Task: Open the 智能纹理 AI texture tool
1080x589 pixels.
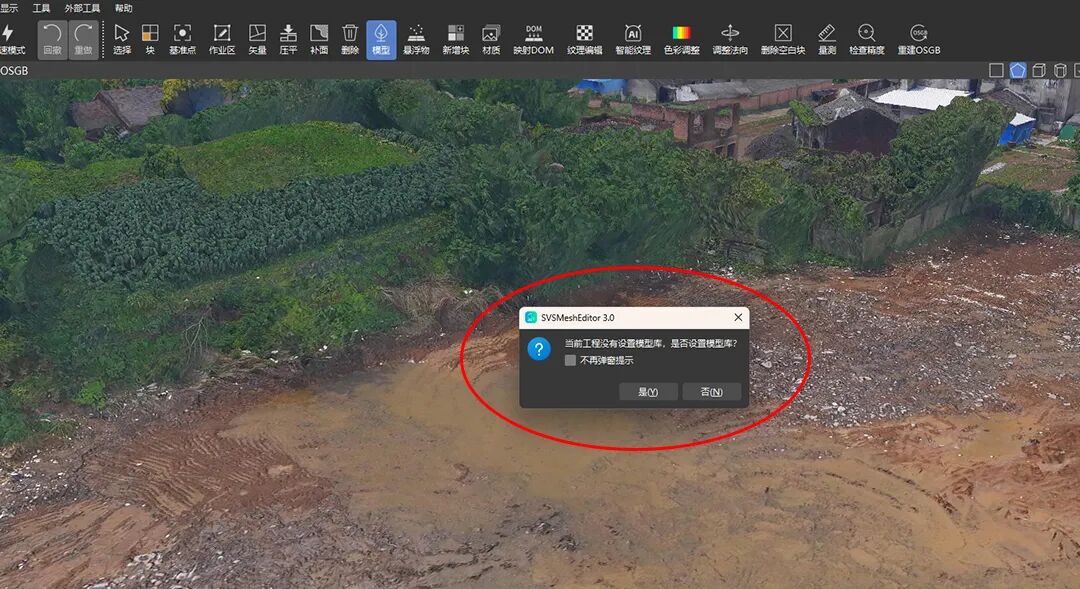Action: 632,39
